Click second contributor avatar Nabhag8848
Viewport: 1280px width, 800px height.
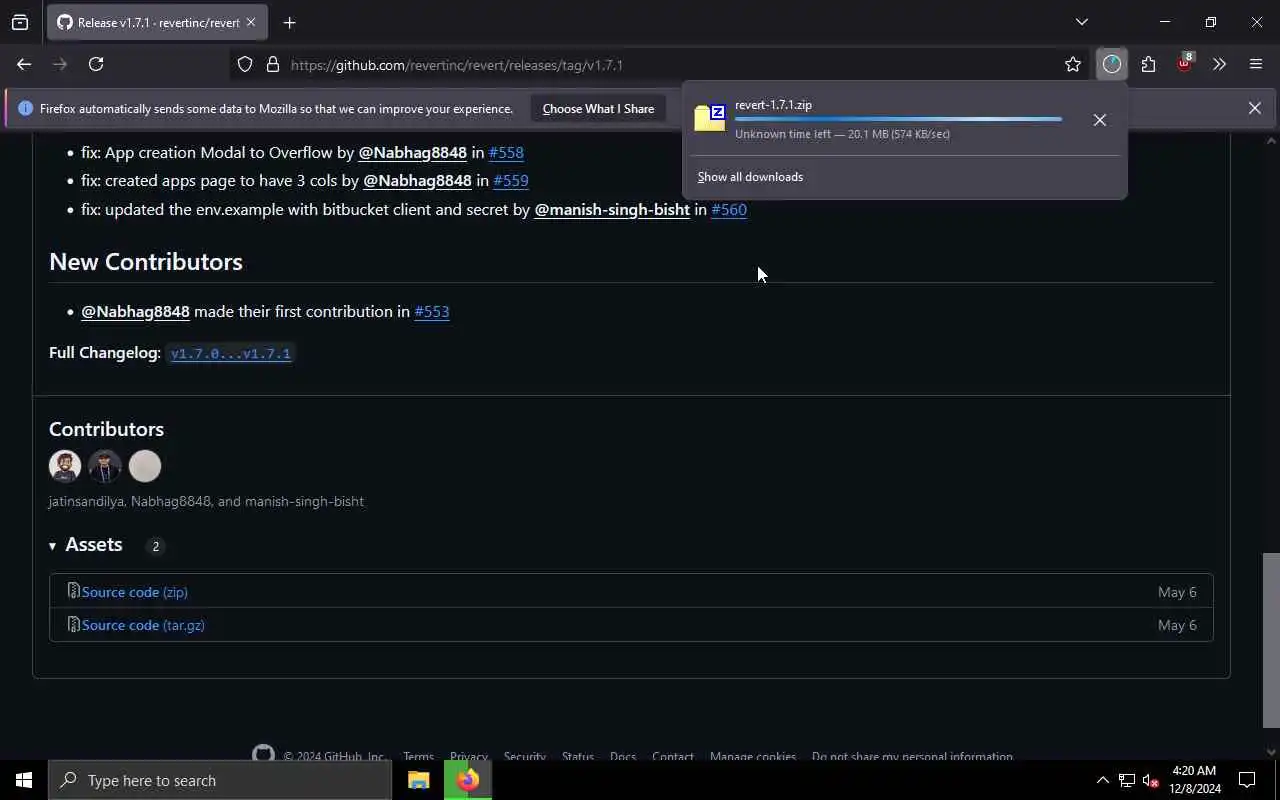pyautogui.click(x=105, y=466)
